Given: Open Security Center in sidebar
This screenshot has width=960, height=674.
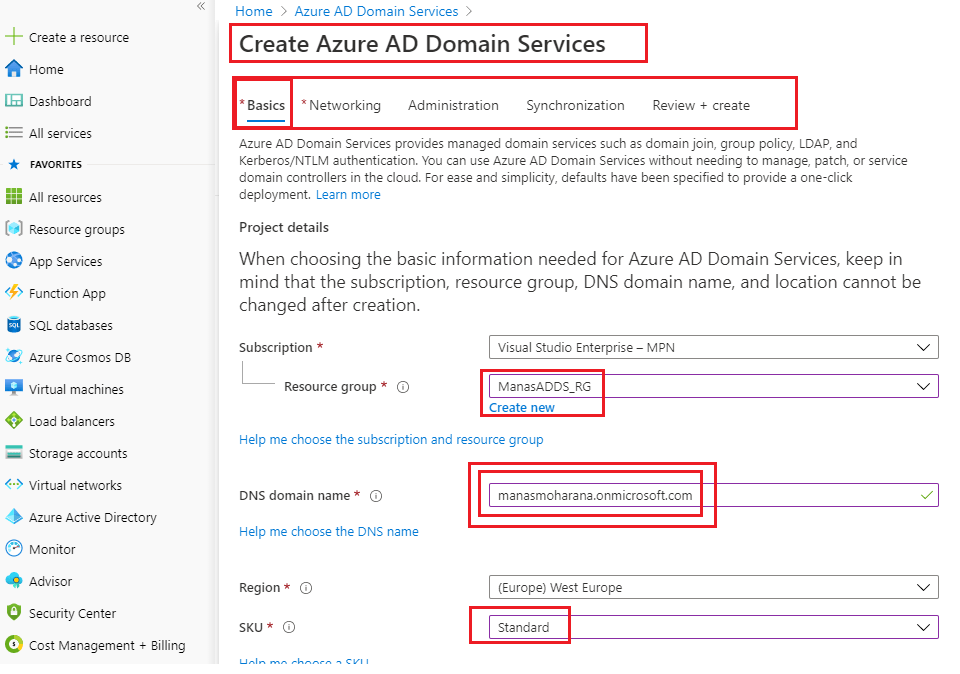Looking at the screenshot, I should 72,613.
